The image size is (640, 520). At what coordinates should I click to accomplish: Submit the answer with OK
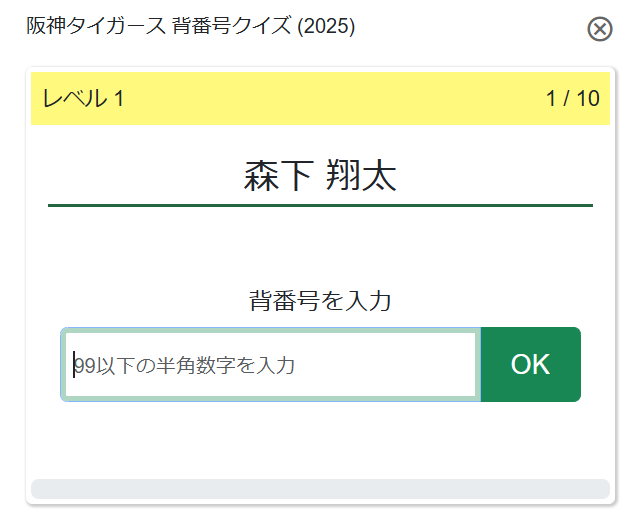pyautogui.click(x=530, y=364)
